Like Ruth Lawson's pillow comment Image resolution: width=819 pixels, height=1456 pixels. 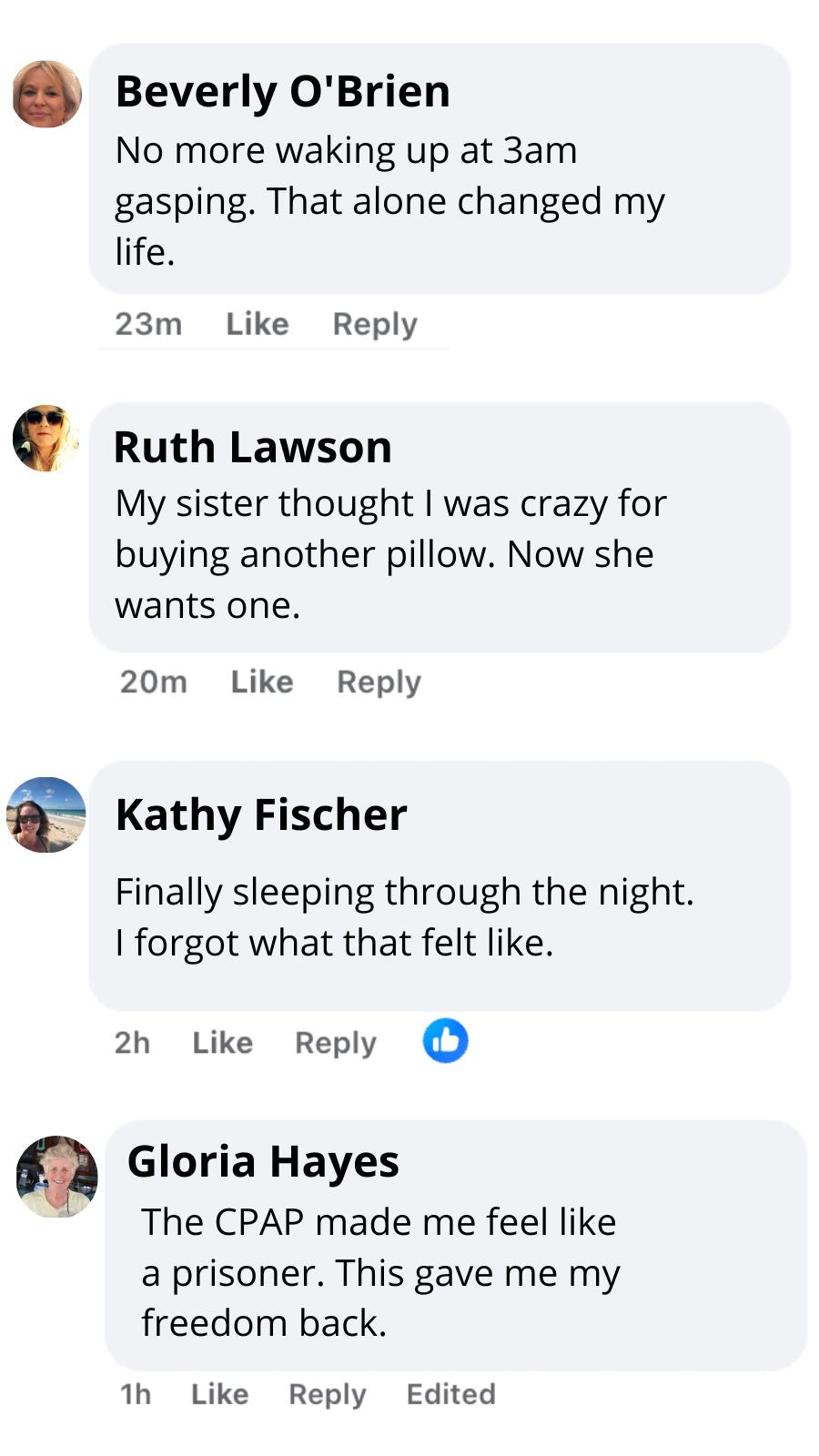(262, 682)
